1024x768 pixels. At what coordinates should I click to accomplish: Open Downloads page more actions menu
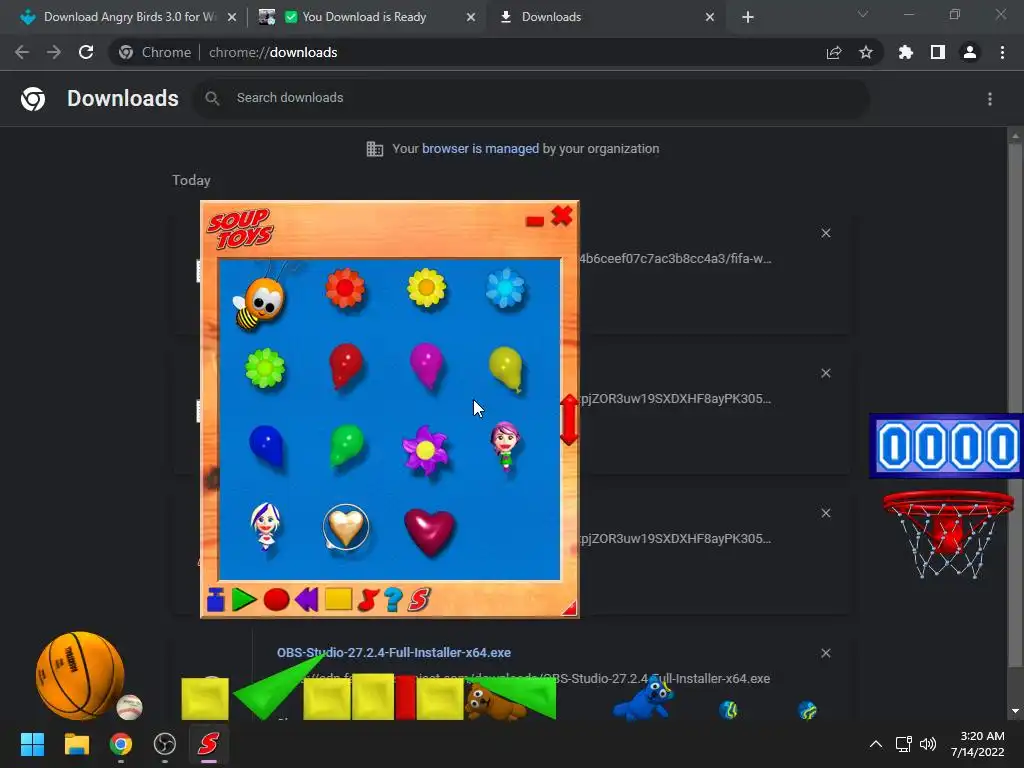[990, 99]
